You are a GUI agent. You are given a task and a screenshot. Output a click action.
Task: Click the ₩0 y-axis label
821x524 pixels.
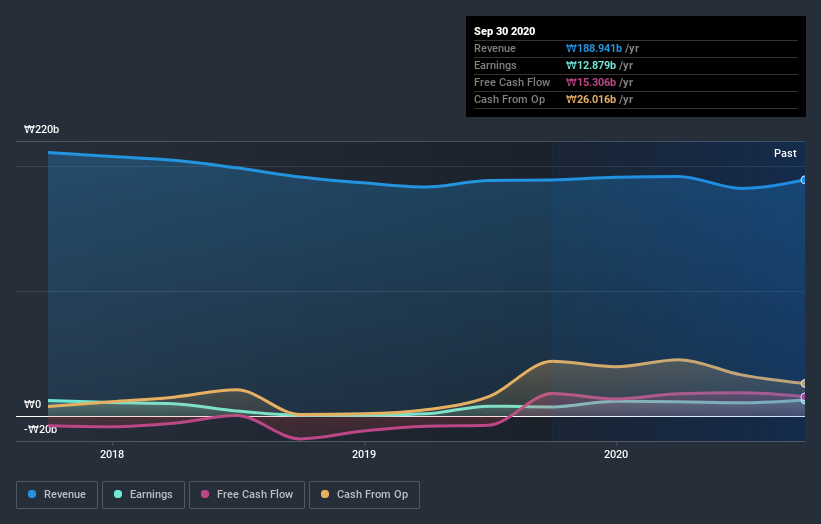32,404
